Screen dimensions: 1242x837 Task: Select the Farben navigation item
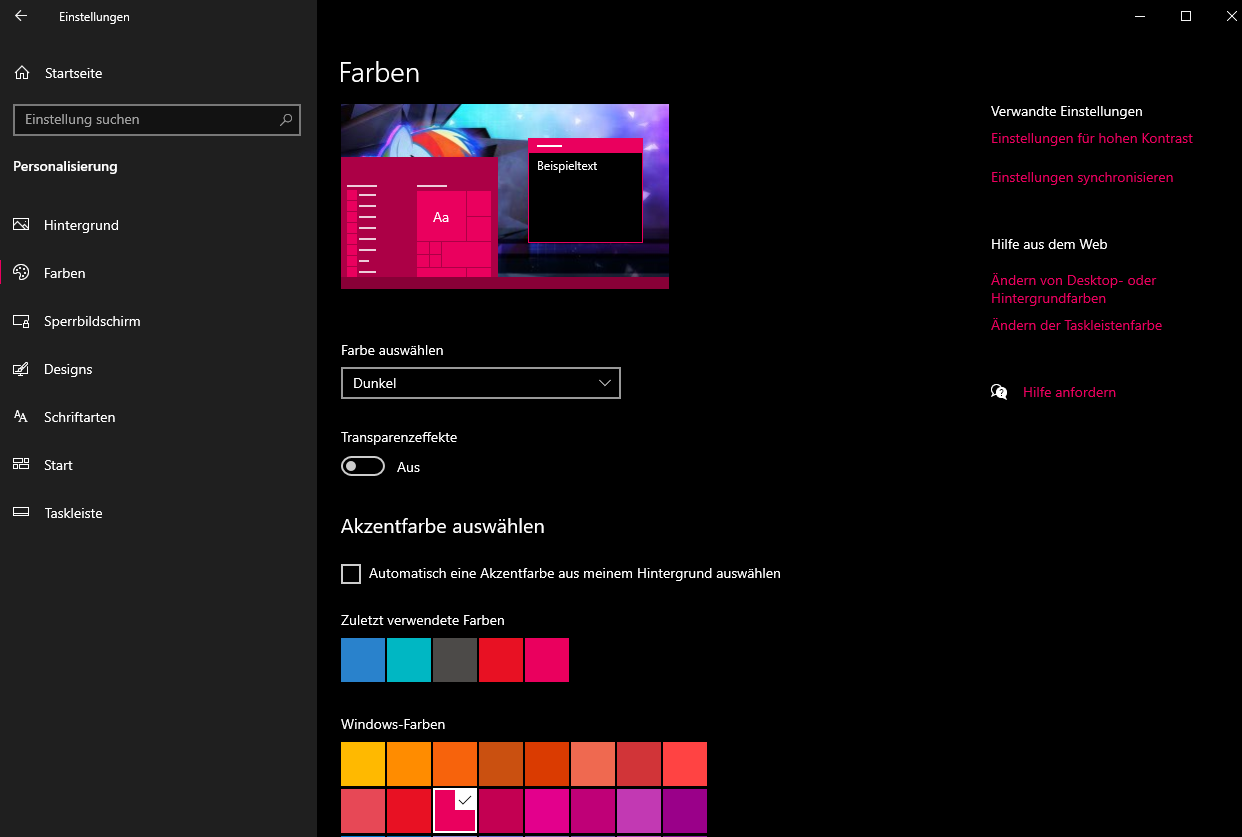(158, 273)
